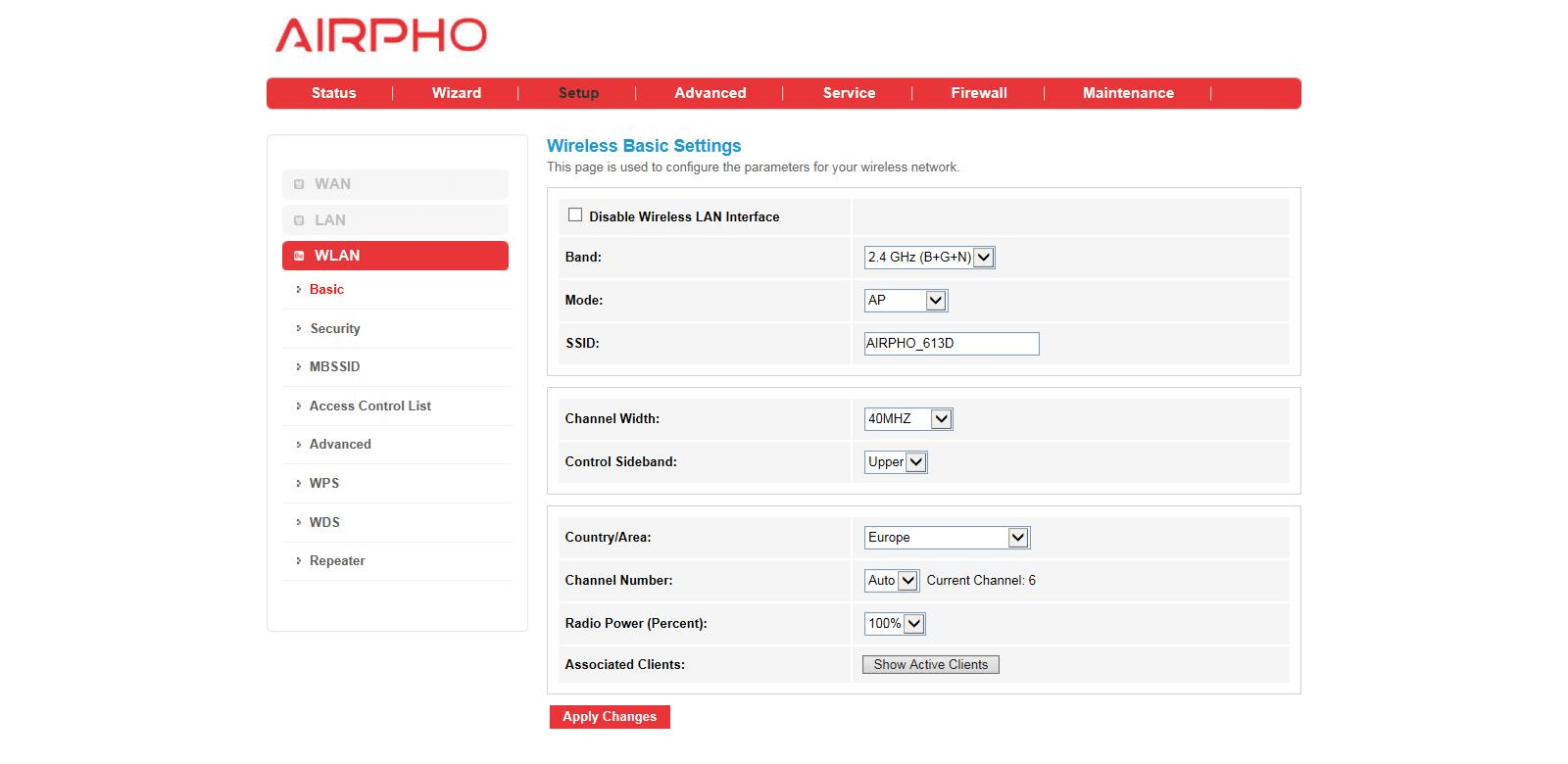Image resolution: width=1568 pixels, height=764 pixels.
Task: Click the WAN sidebar icon
Action: [299, 184]
